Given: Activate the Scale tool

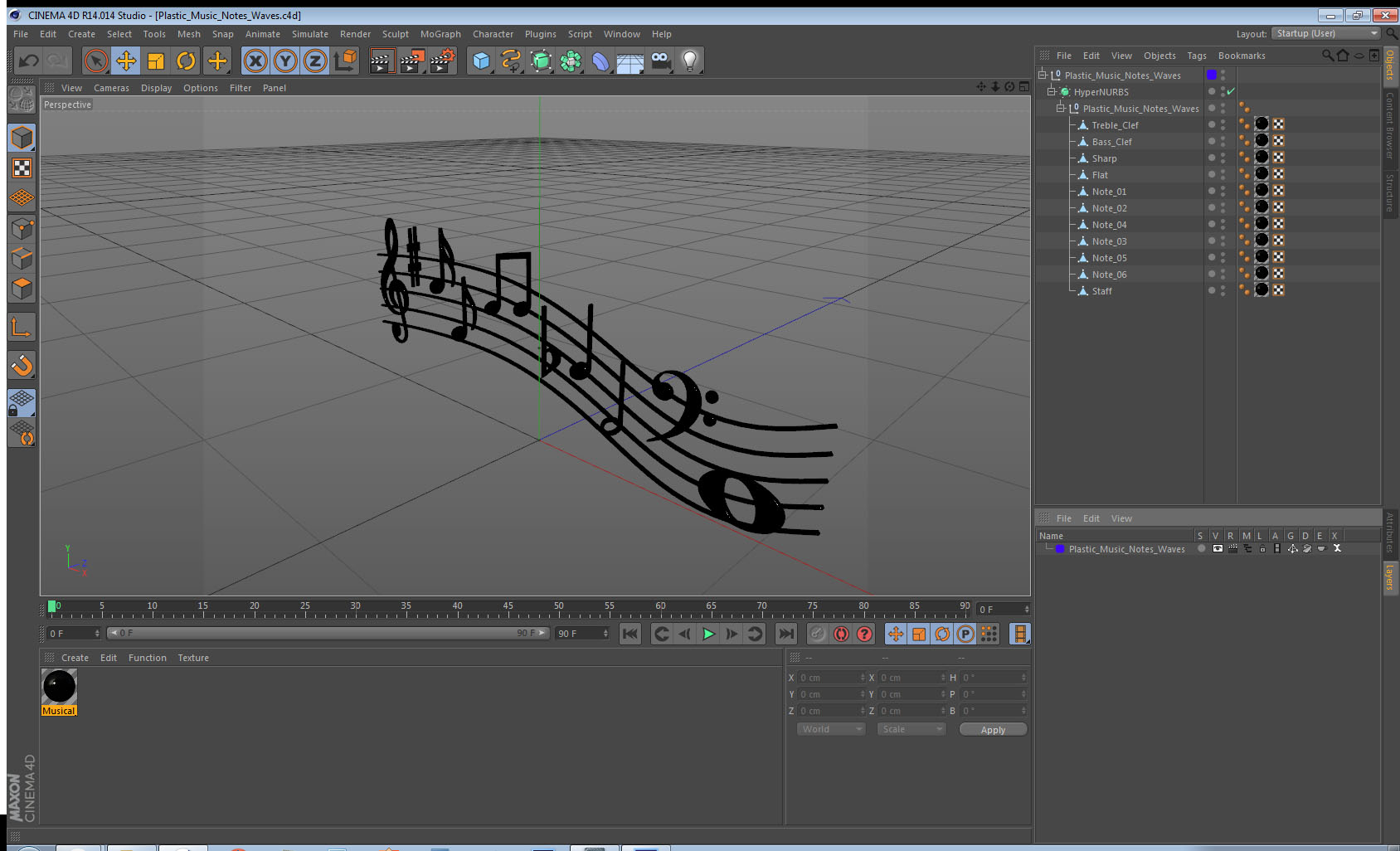Looking at the screenshot, I should click(156, 61).
